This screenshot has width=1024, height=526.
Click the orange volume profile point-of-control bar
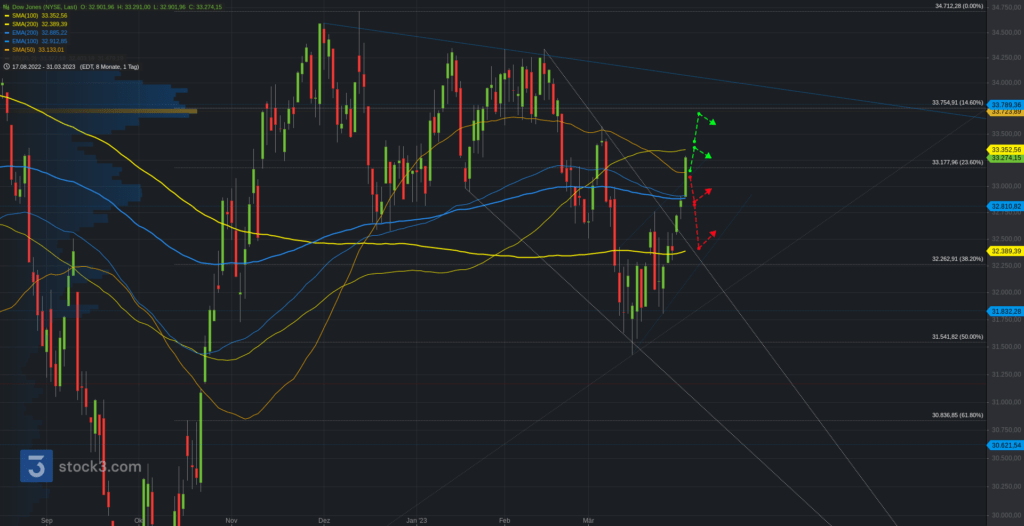[x=99, y=111]
